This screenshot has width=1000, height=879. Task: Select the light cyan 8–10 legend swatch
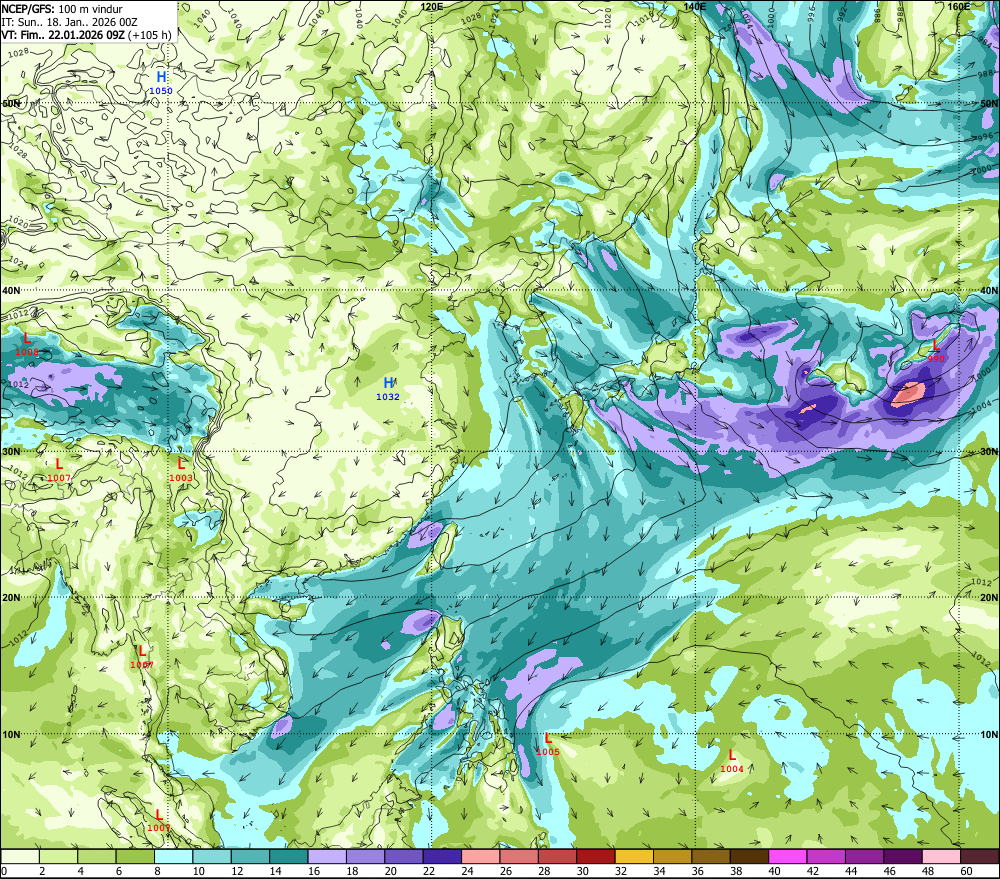(x=173, y=856)
